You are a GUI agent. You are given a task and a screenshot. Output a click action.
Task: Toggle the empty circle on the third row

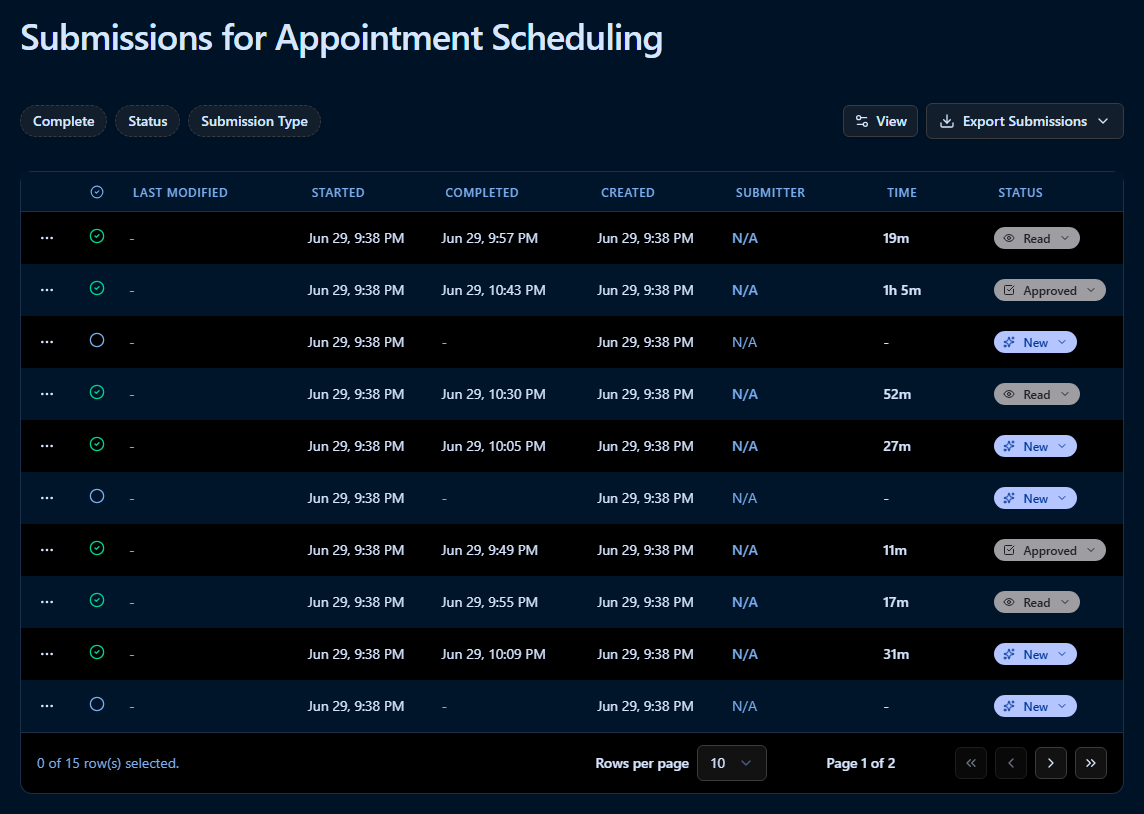pos(97,341)
